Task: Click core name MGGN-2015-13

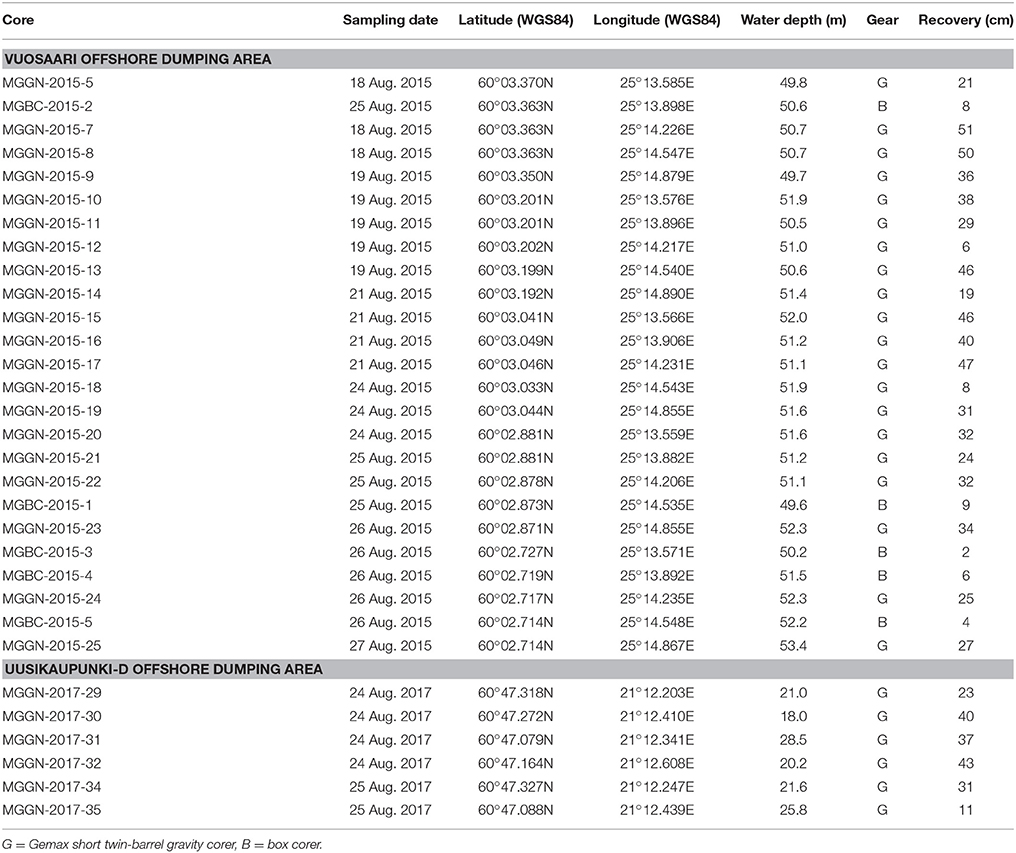Action: (x=52, y=270)
